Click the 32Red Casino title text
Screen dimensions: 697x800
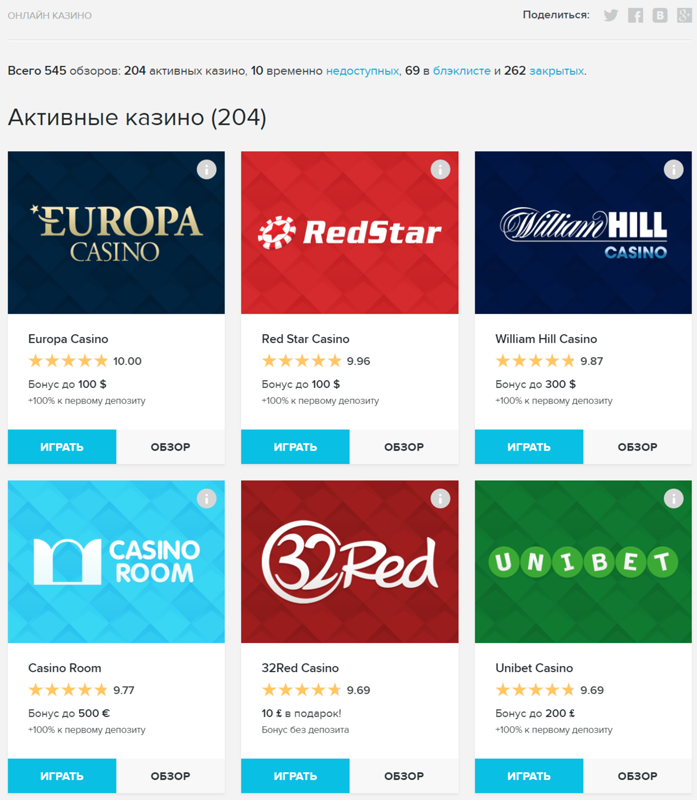300,668
